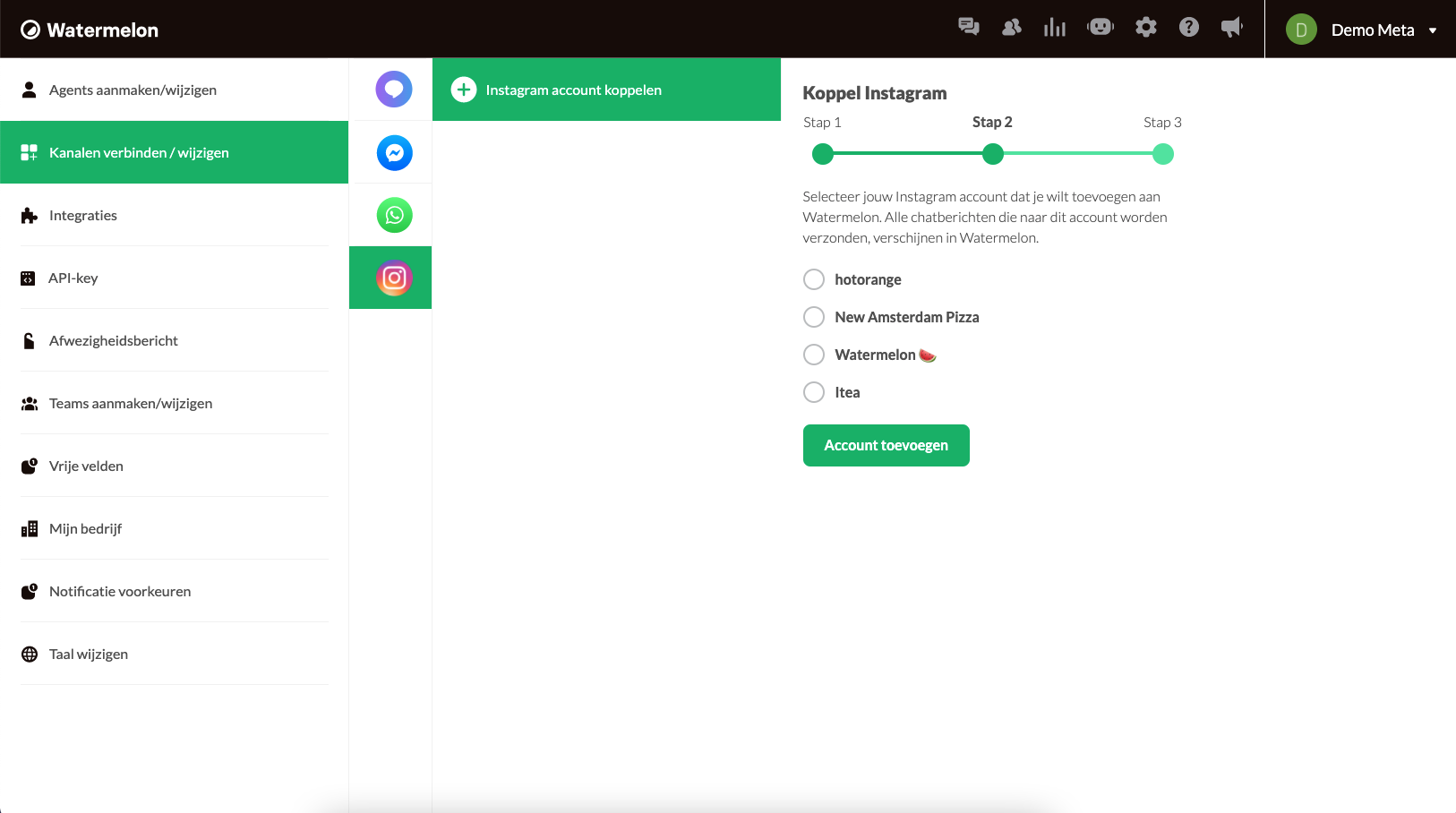Image resolution: width=1456 pixels, height=813 pixels.
Task: Open the conversations chat icon in top bar
Action: [968, 27]
